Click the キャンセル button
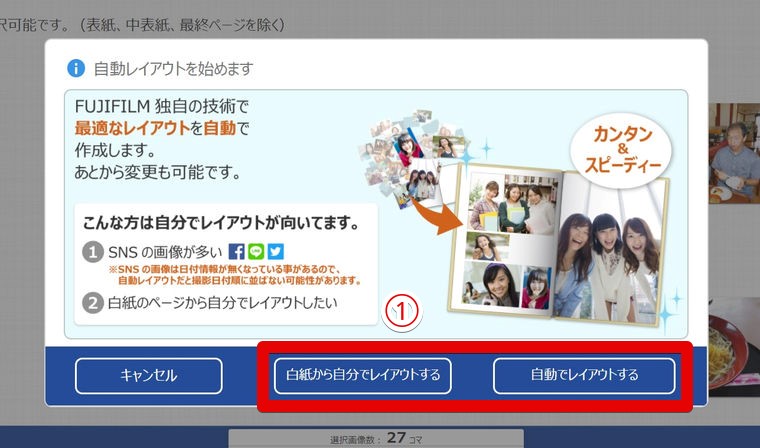This screenshot has height=448, width=760. click(149, 376)
